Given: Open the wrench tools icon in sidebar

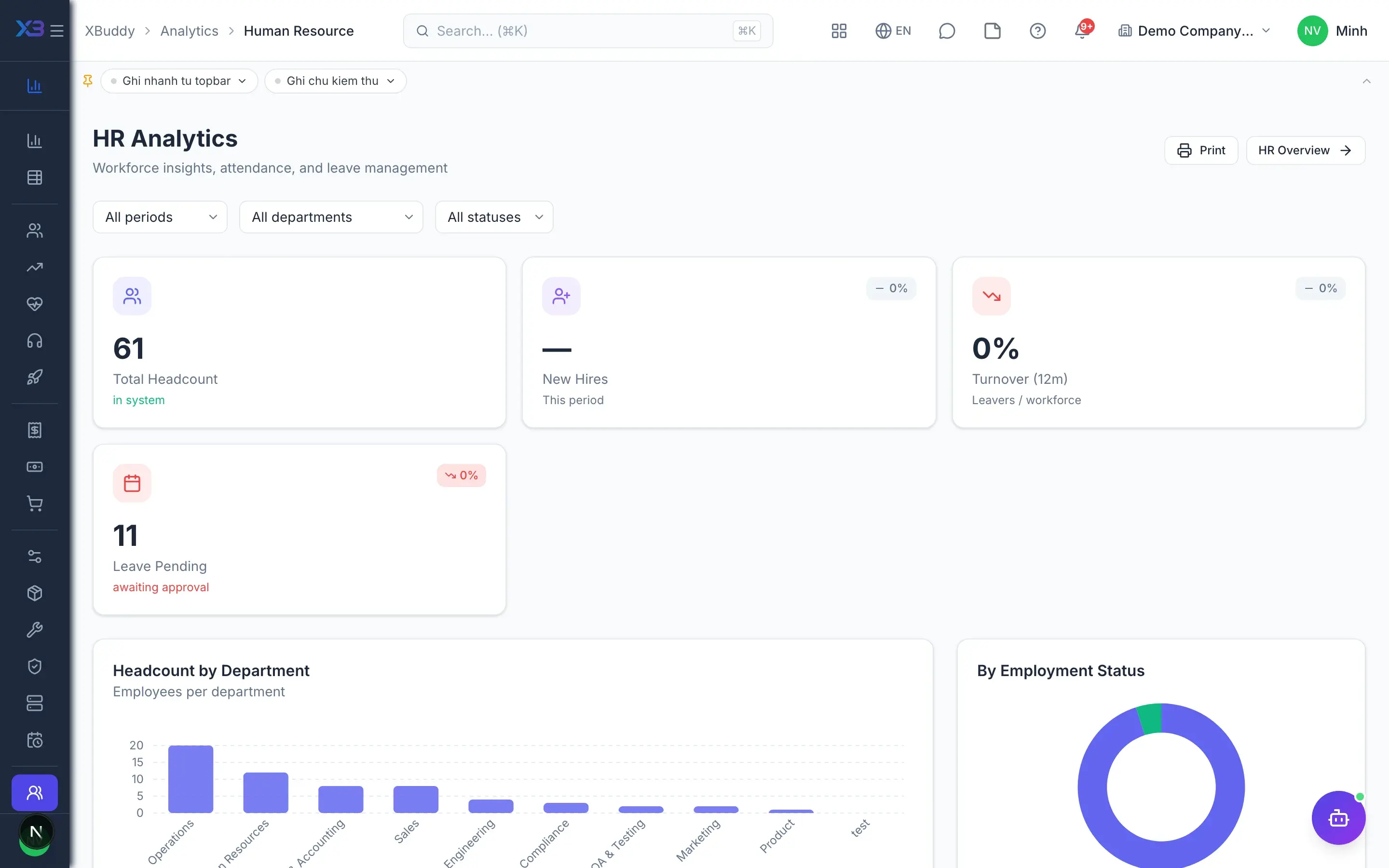Looking at the screenshot, I should 34,630.
